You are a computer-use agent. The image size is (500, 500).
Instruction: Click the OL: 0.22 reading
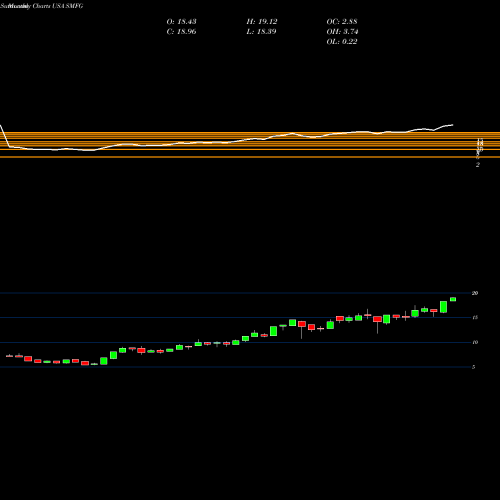[x=342, y=42]
